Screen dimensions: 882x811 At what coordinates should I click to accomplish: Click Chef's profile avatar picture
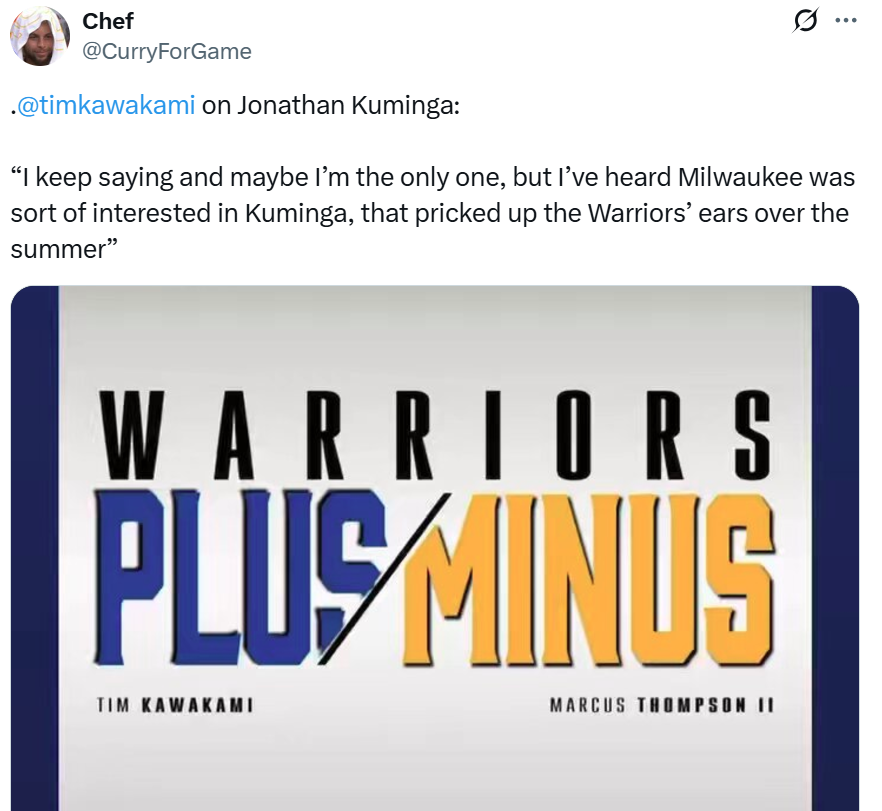39,37
